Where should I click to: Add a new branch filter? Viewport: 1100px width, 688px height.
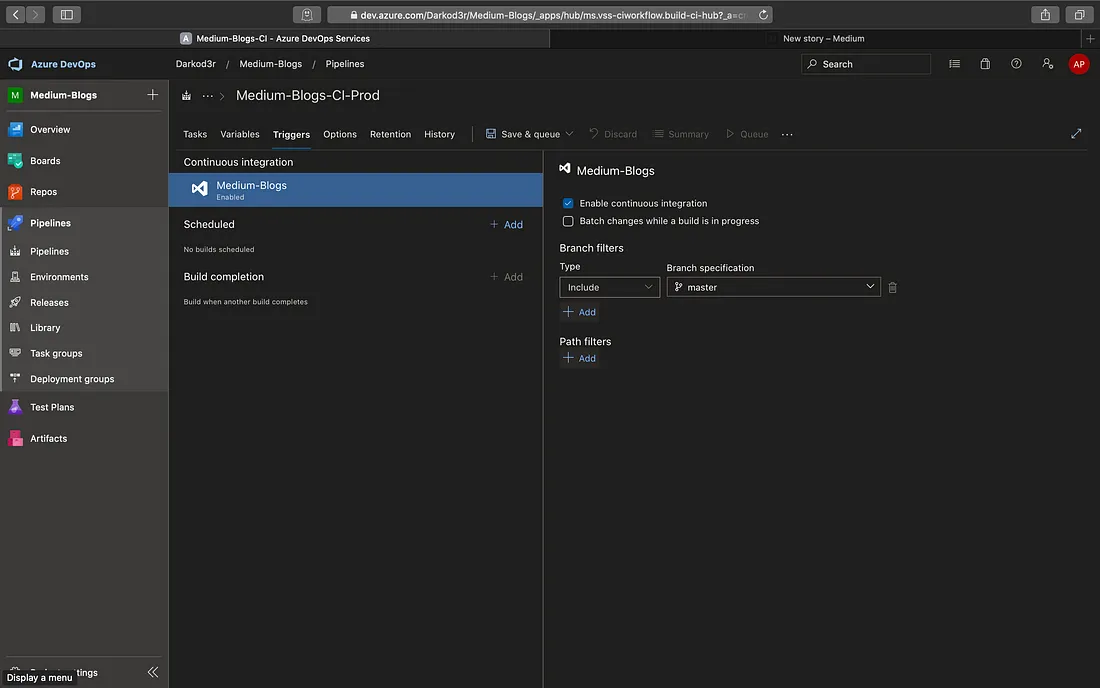579,312
